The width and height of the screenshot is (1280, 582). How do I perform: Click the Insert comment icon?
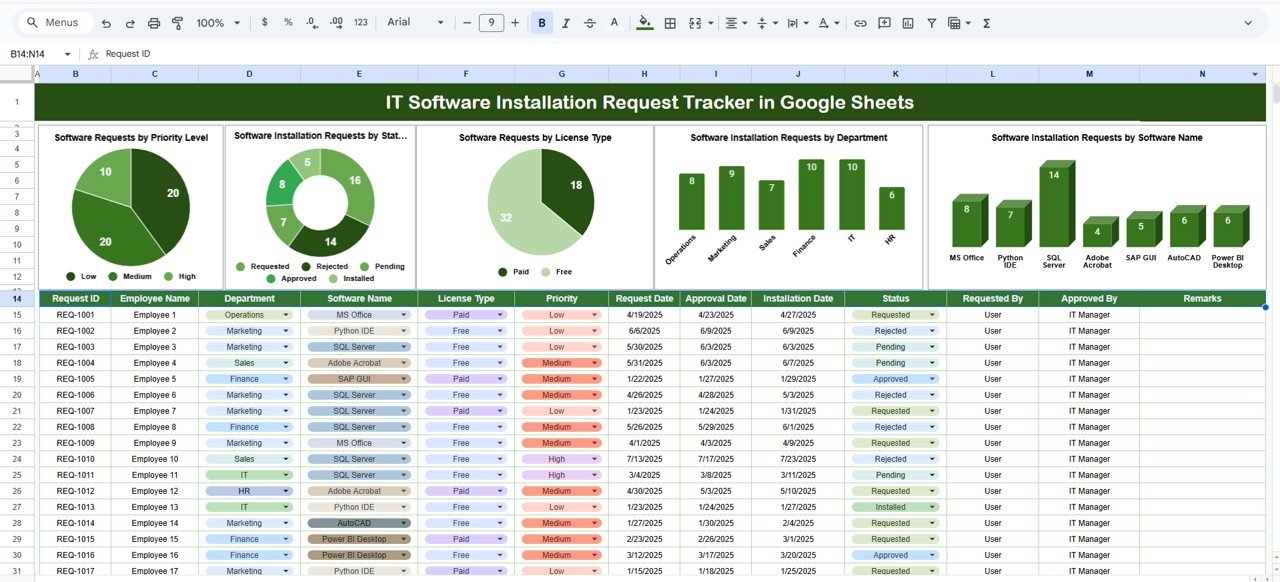[x=885, y=22]
